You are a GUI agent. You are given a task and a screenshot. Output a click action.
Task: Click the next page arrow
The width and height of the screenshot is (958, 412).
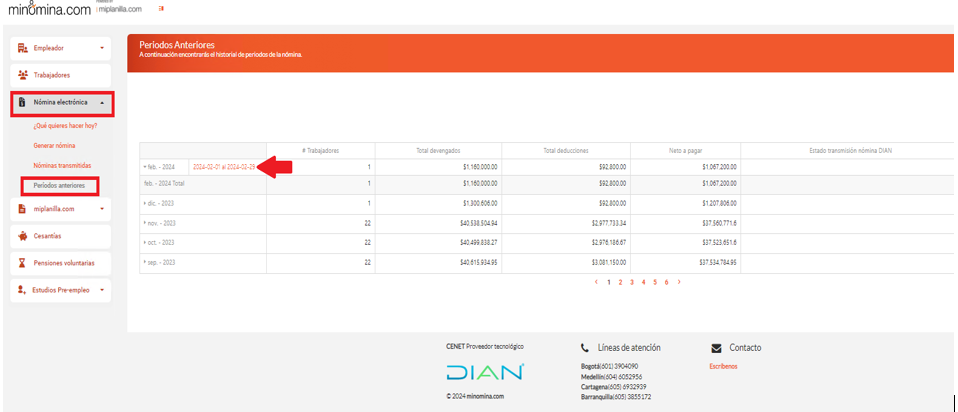[679, 282]
